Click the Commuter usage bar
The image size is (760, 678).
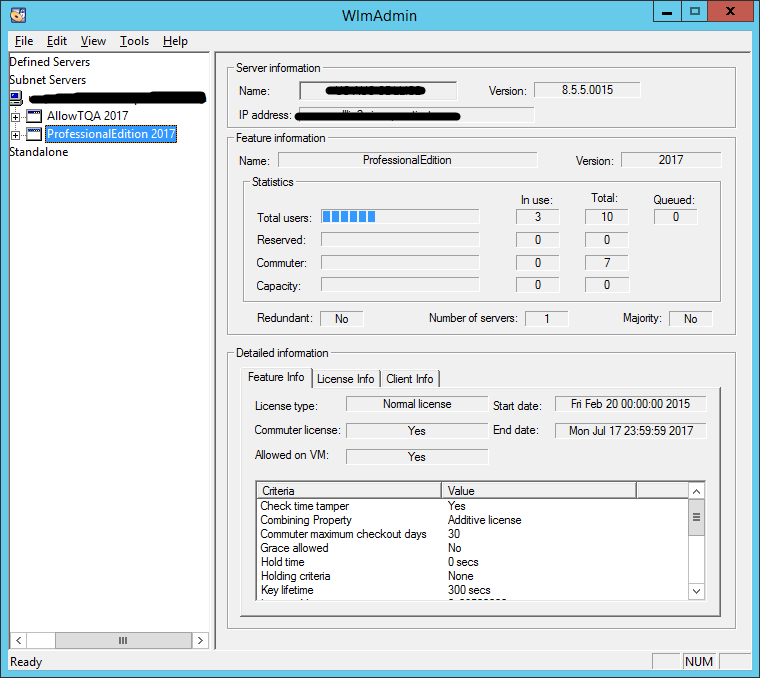coord(400,262)
